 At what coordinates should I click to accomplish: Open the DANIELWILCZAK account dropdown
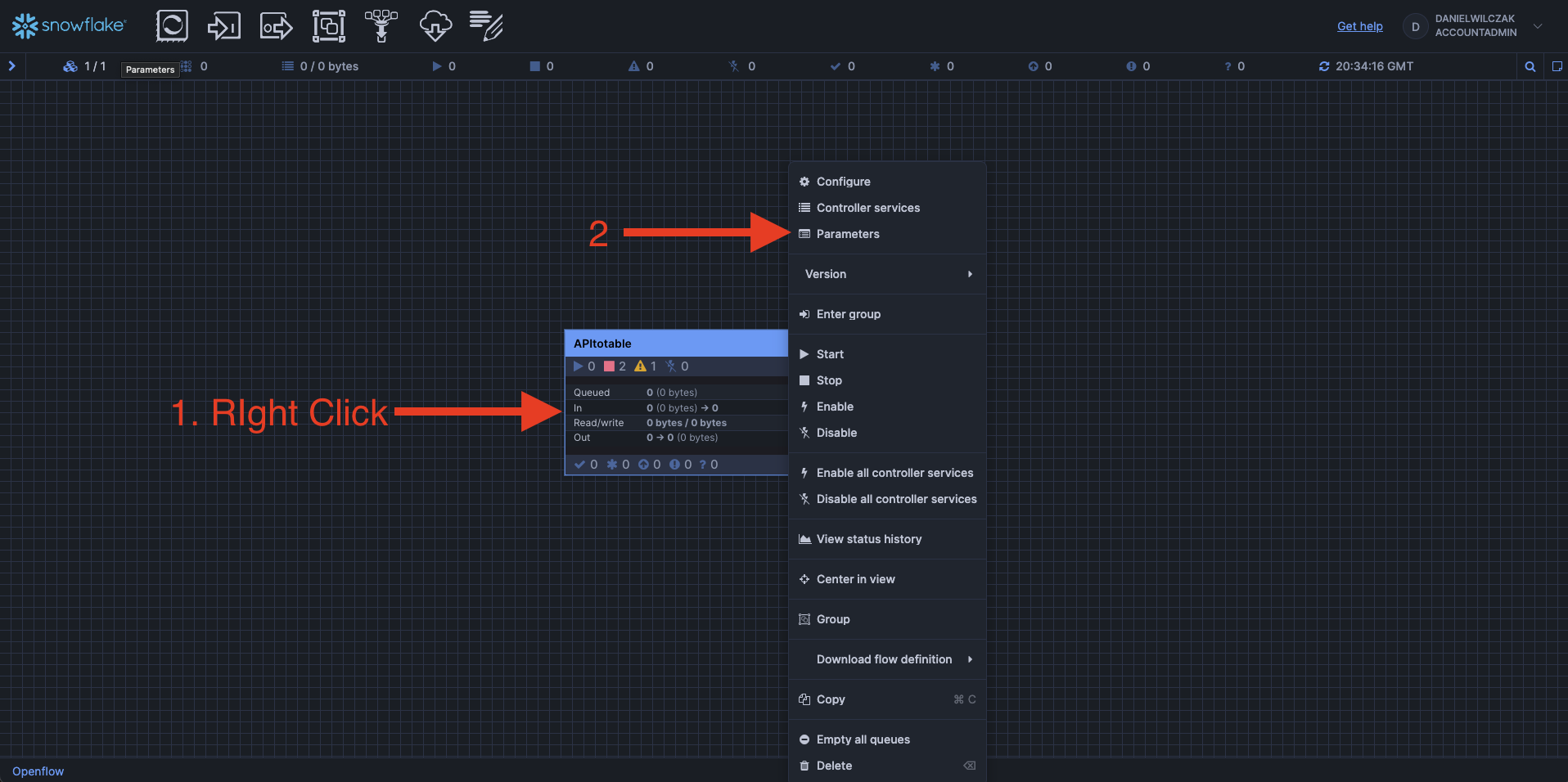[1538, 26]
